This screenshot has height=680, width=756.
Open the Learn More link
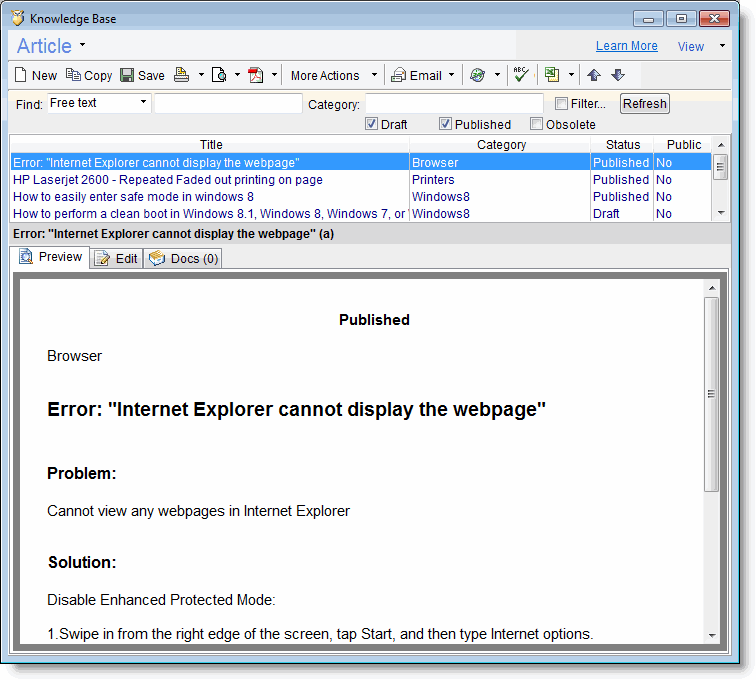(626, 46)
